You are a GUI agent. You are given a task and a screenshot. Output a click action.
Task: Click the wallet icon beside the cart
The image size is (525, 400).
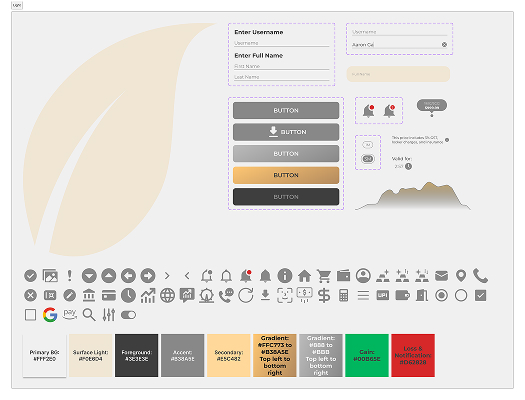coord(344,276)
